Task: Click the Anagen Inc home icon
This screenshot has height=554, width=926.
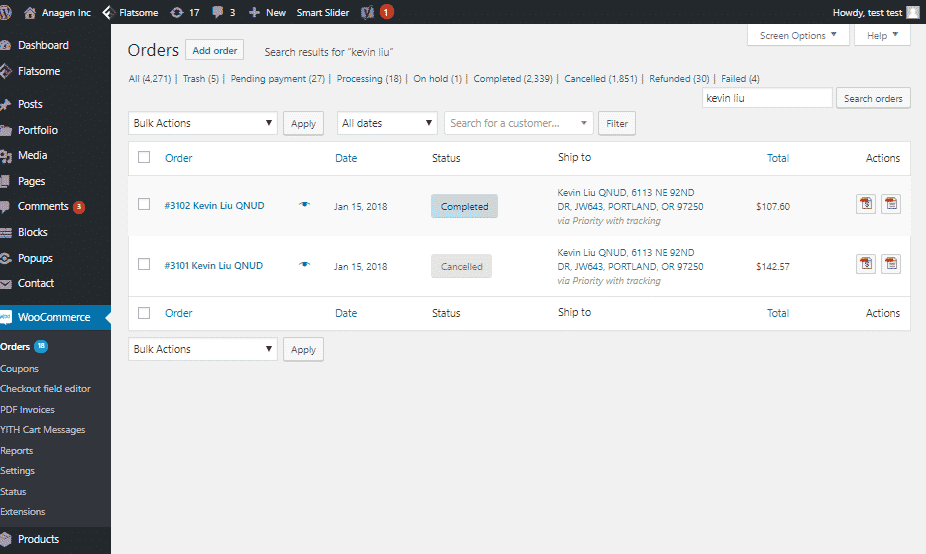Action: click(30, 12)
